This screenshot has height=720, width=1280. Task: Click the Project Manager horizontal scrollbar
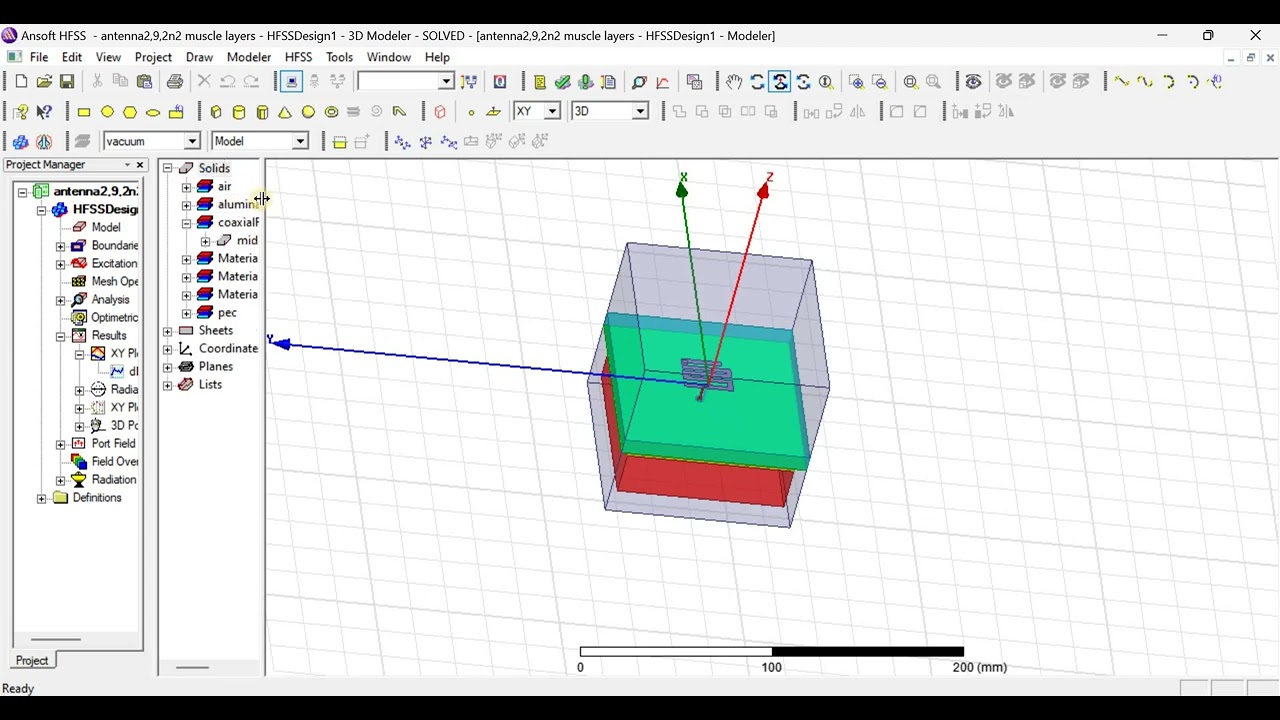click(x=56, y=639)
